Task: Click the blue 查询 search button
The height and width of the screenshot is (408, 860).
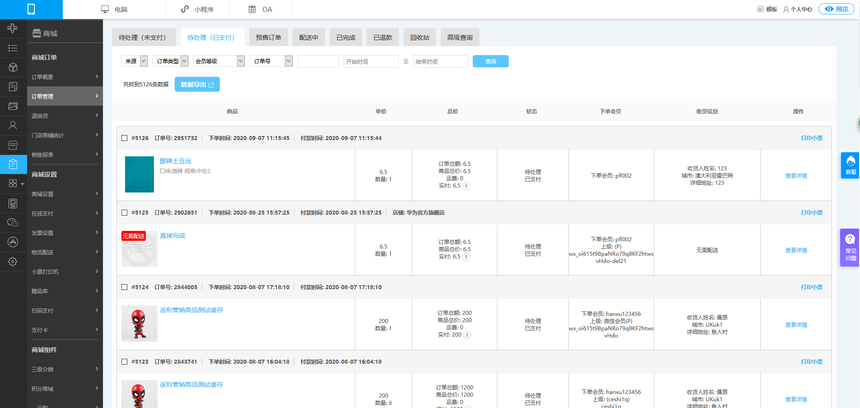Action: pyautogui.click(x=490, y=61)
